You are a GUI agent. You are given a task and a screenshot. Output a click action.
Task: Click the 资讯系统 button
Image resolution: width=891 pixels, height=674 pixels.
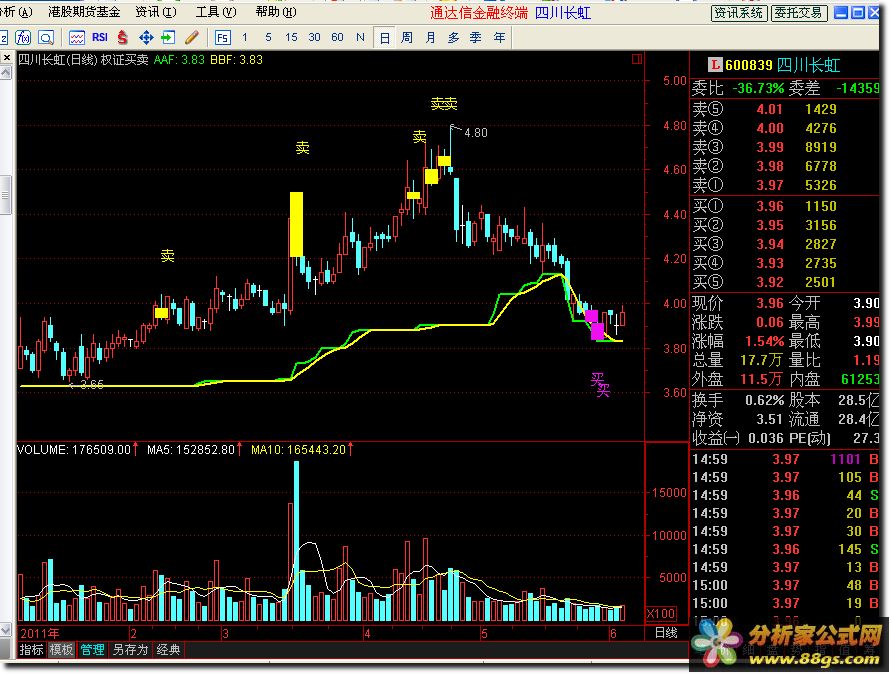[x=739, y=13]
